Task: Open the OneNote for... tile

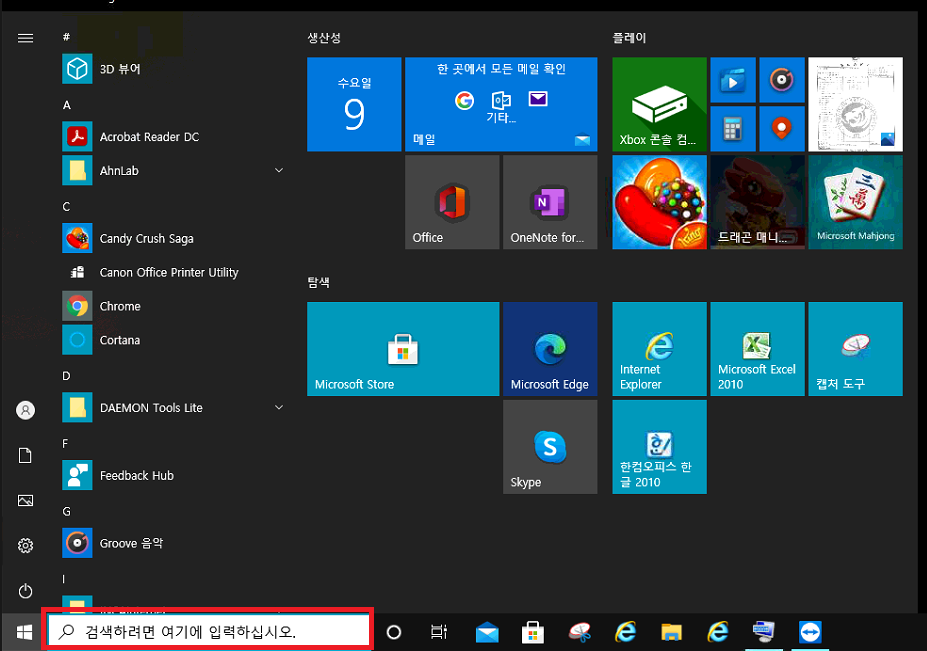Action: (x=550, y=202)
